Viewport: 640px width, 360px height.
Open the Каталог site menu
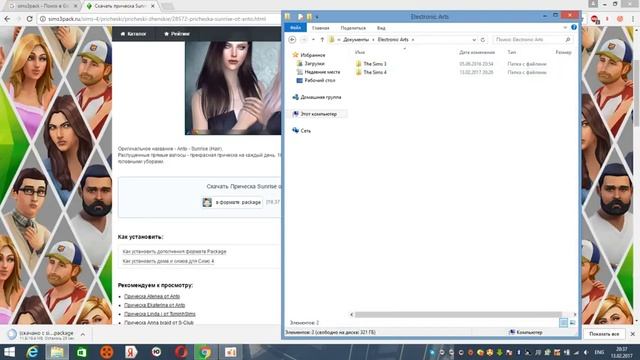pos(133,34)
